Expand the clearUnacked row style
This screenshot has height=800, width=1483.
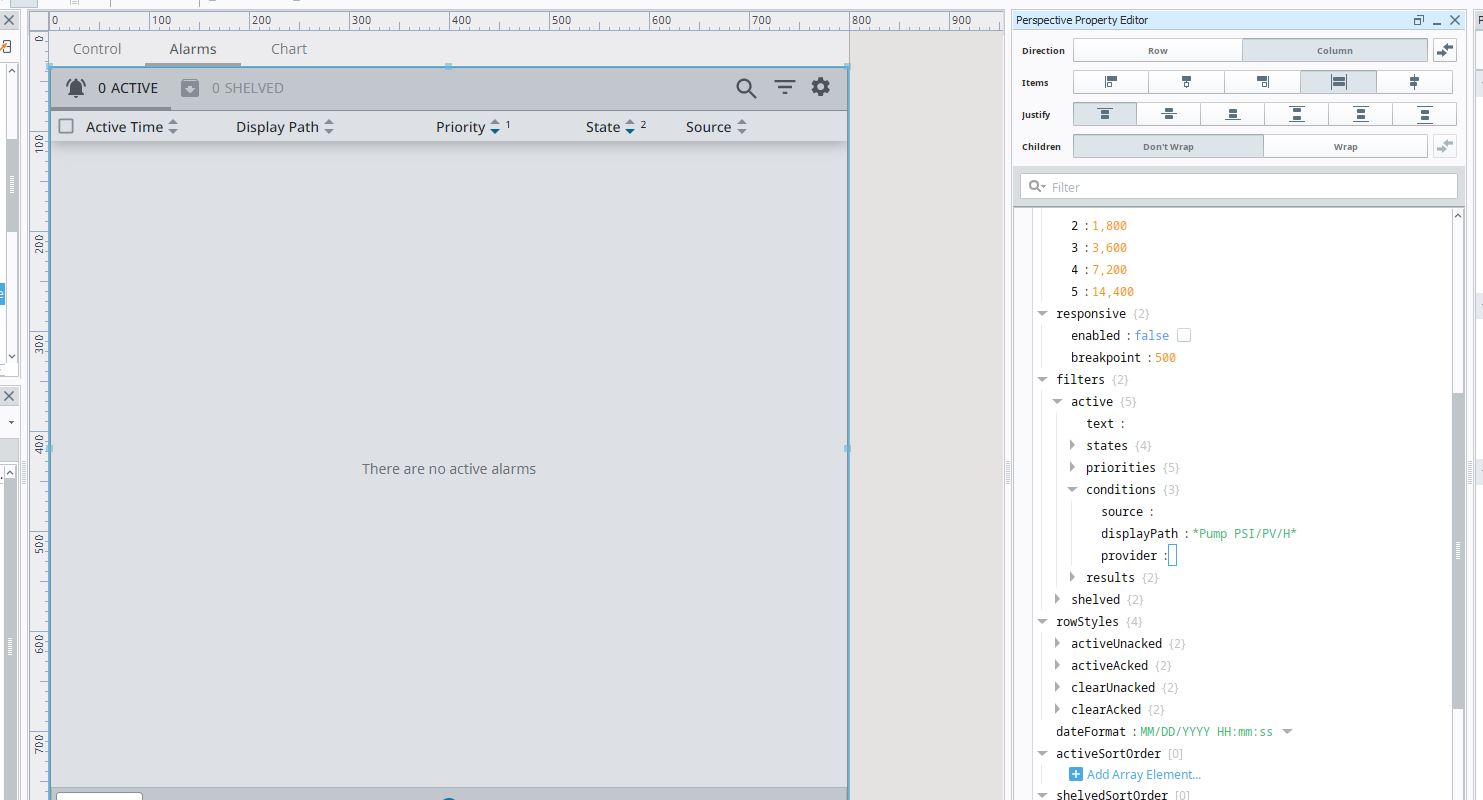coord(1057,687)
